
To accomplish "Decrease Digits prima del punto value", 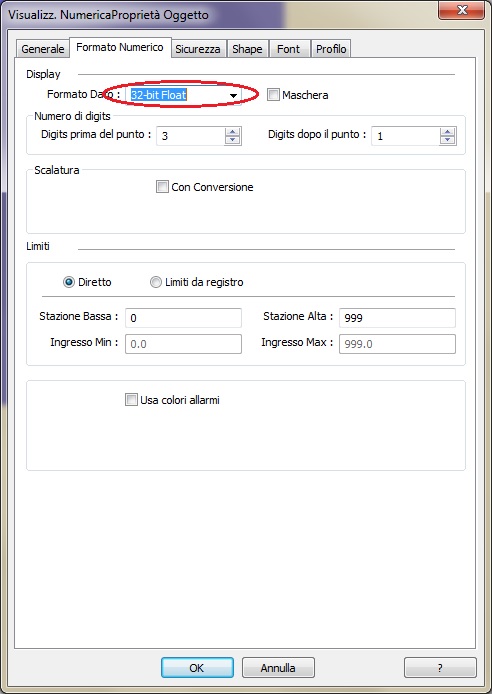I will [x=233, y=140].
